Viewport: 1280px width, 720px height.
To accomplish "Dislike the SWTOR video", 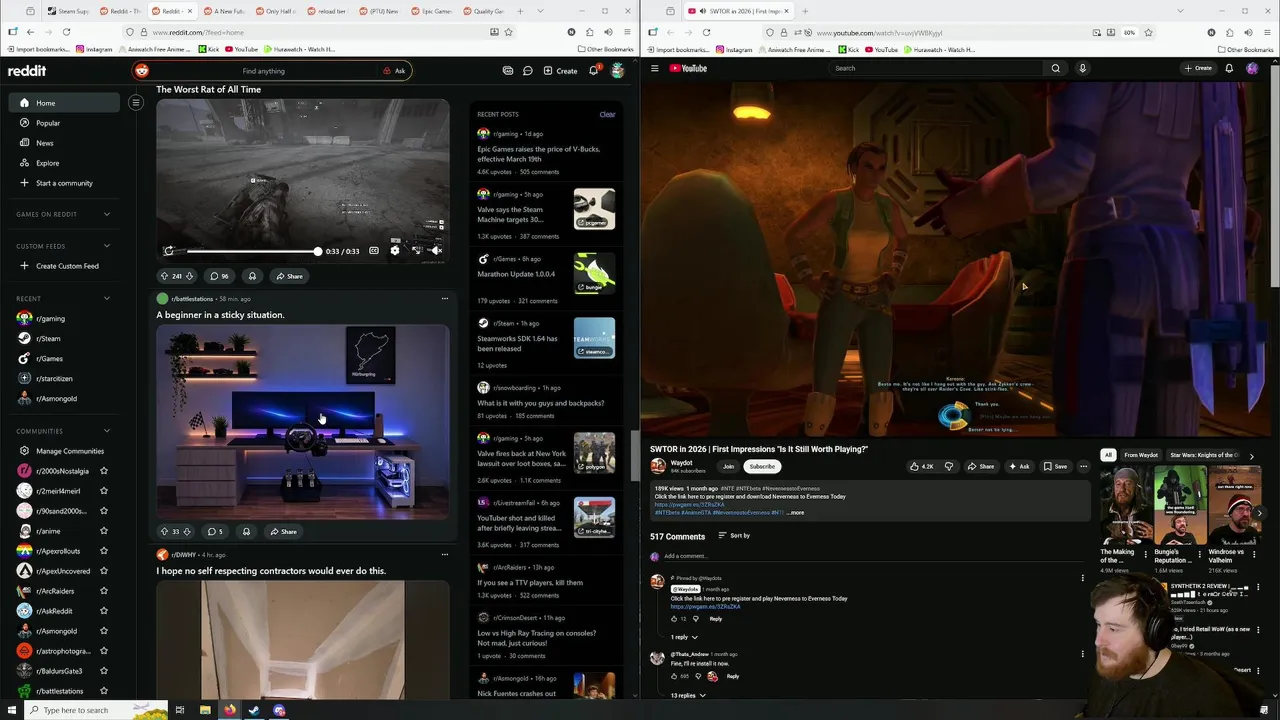I will tap(949, 466).
